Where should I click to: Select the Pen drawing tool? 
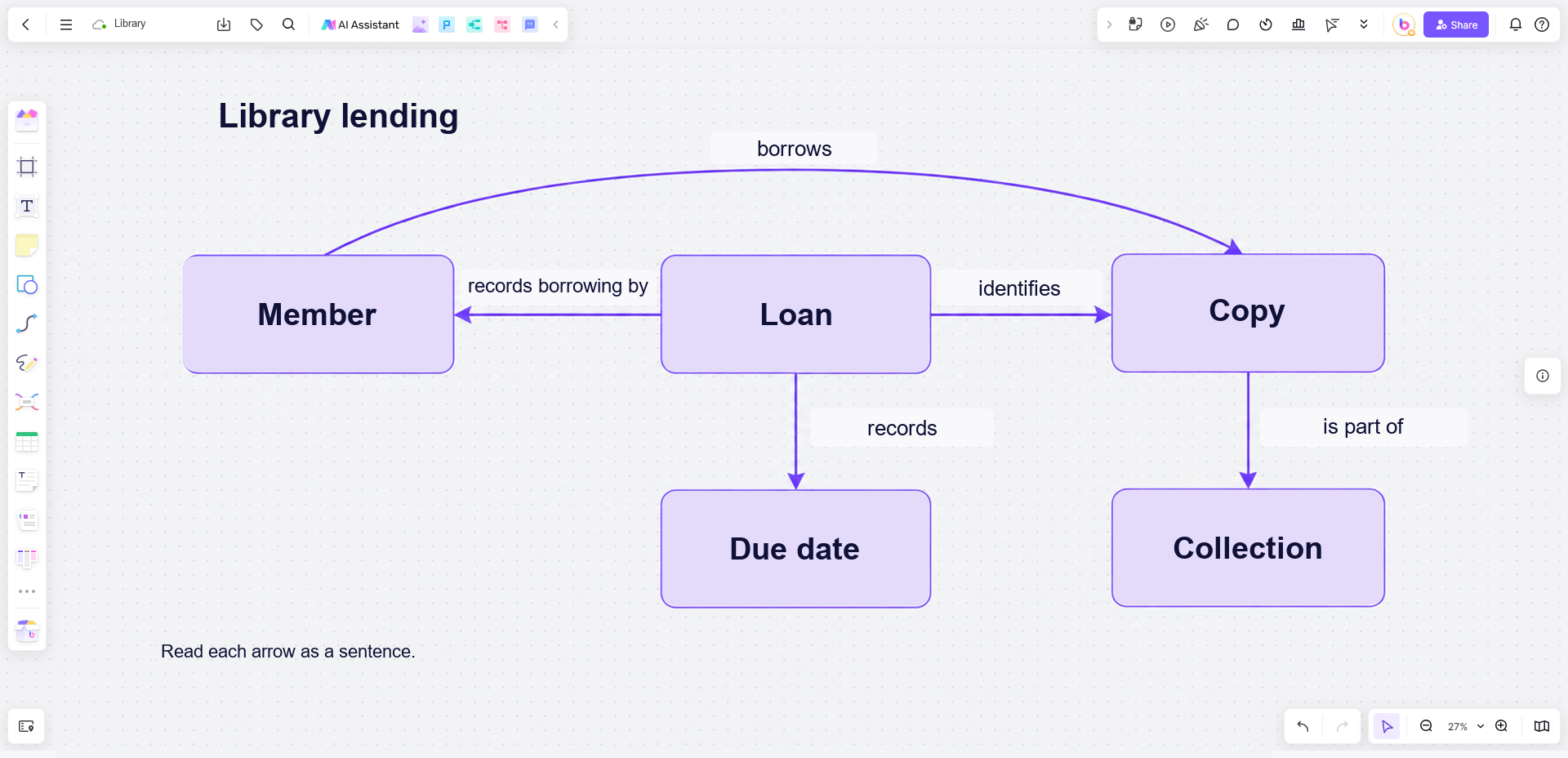tap(27, 363)
